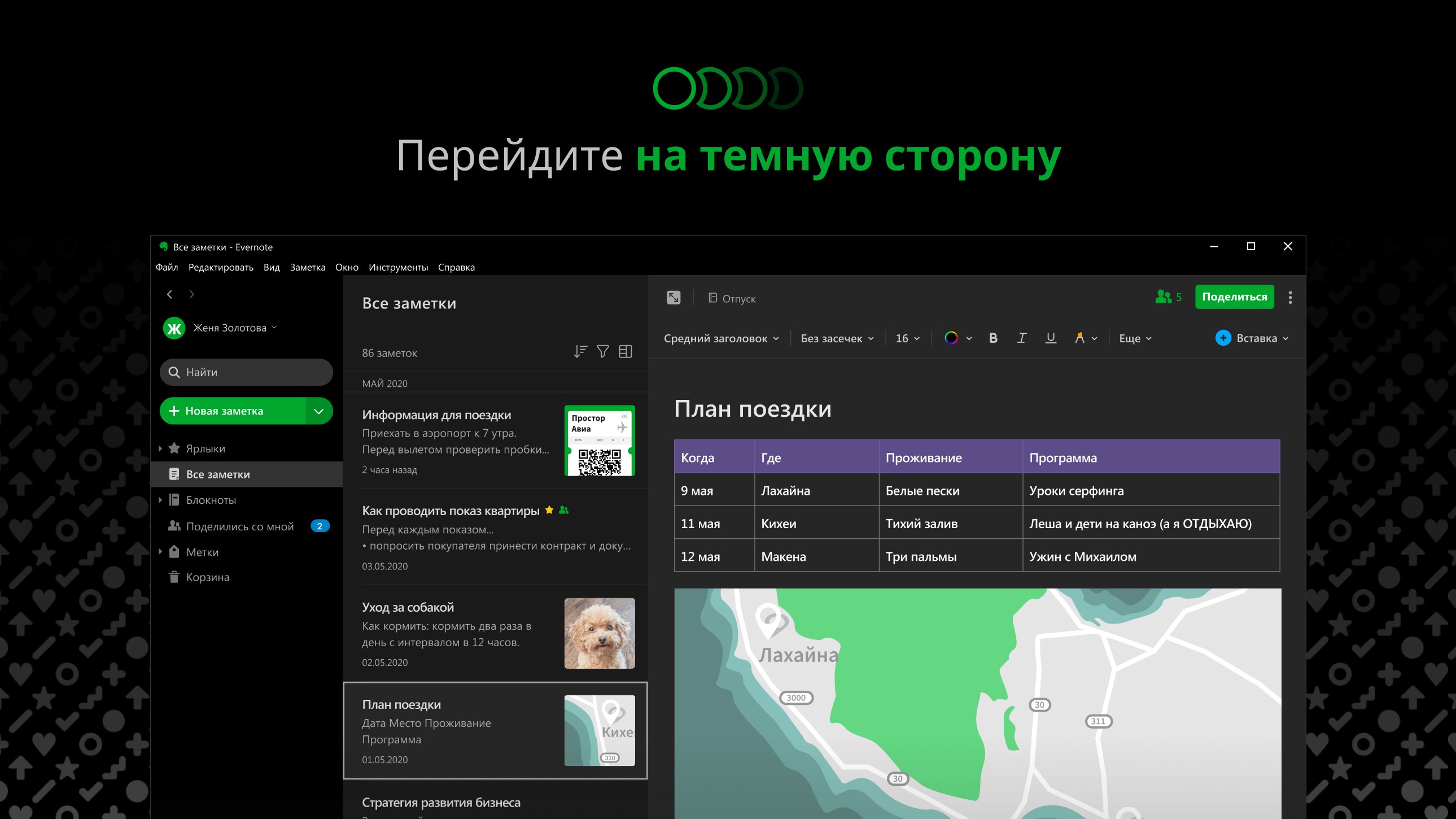Viewport: 1456px width, 819px height.
Task: Click the dog photo thumbnail
Action: click(600, 634)
